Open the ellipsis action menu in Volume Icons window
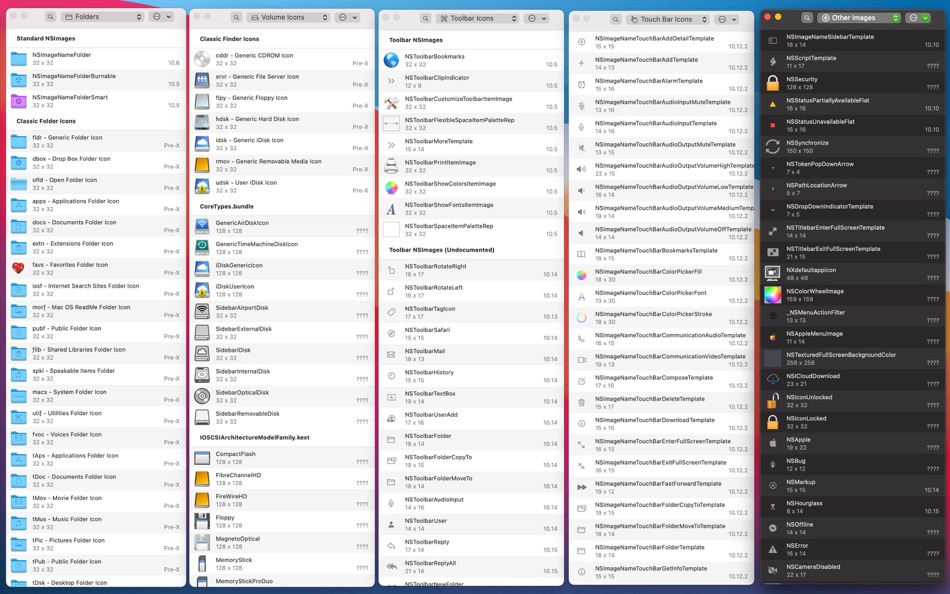Screen dimensions: 950x594 coord(347,17)
